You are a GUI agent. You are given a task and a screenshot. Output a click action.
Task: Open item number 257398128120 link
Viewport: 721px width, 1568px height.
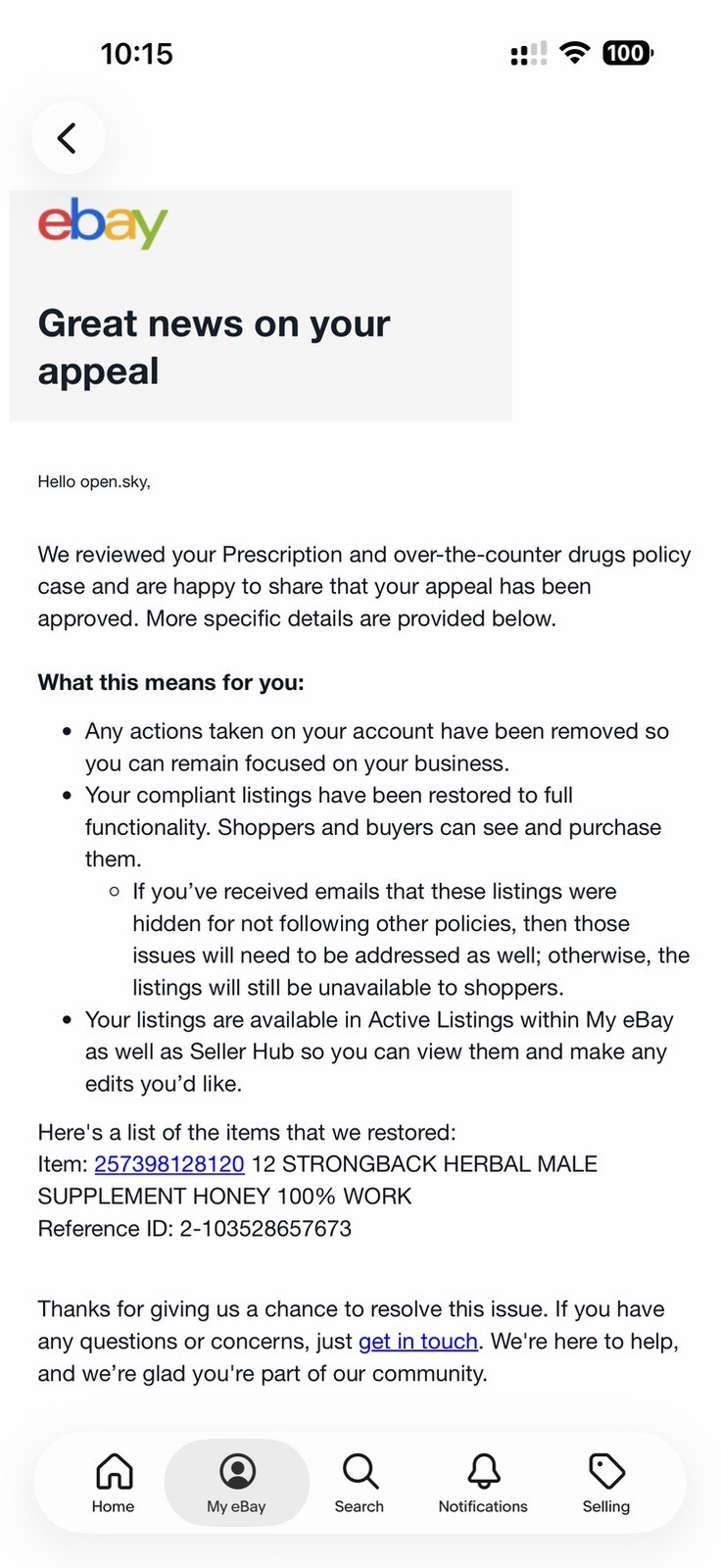tap(169, 1164)
